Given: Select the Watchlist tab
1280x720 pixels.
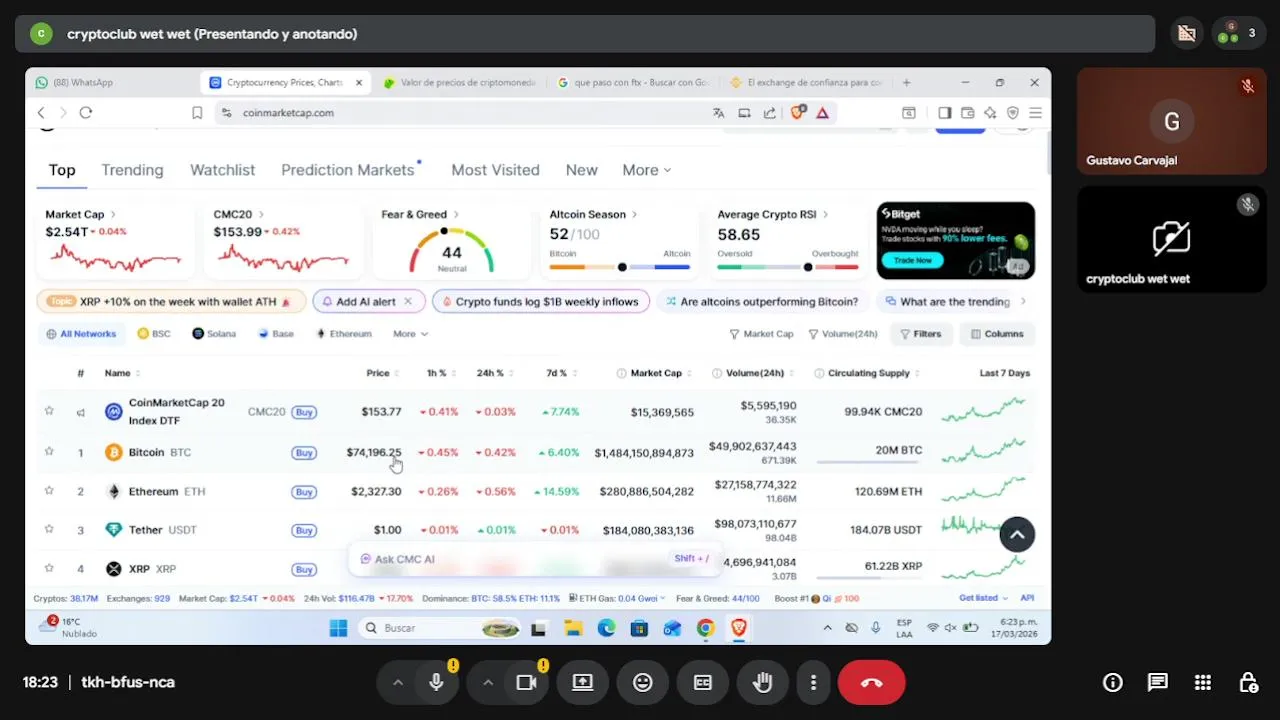Looking at the screenshot, I should [x=222, y=170].
